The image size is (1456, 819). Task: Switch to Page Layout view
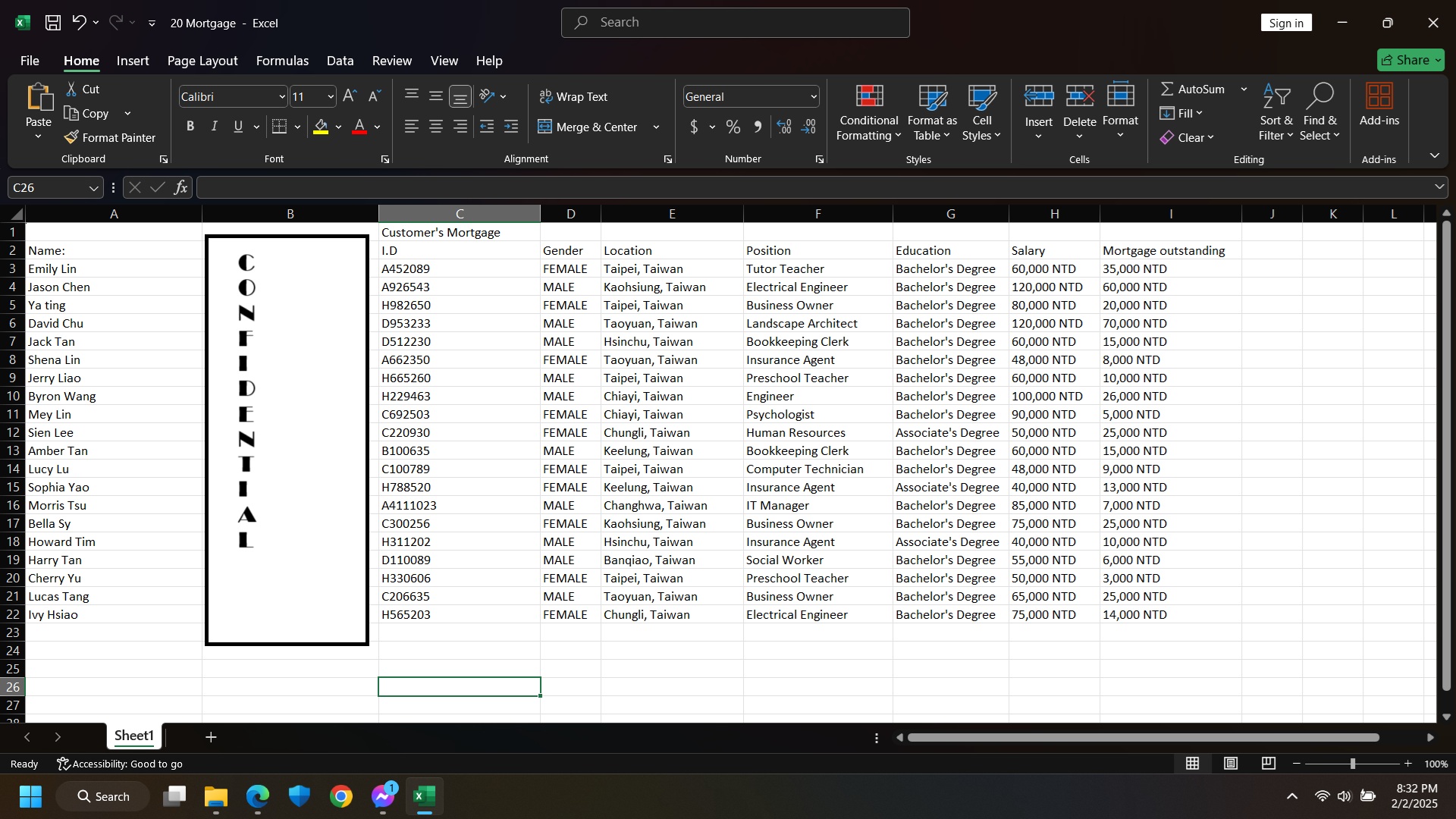[1231, 764]
